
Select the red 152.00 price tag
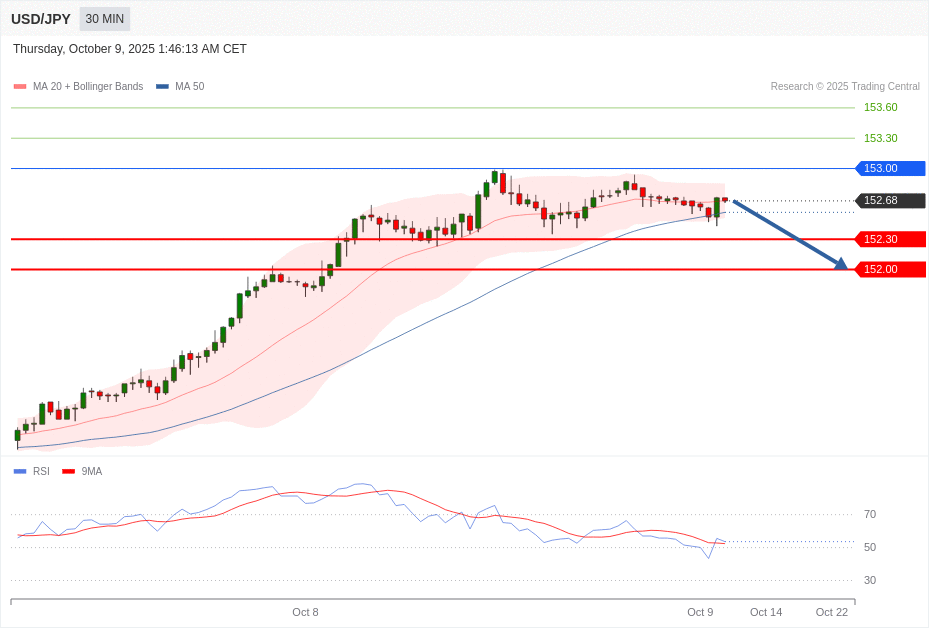click(x=890, y=269)
